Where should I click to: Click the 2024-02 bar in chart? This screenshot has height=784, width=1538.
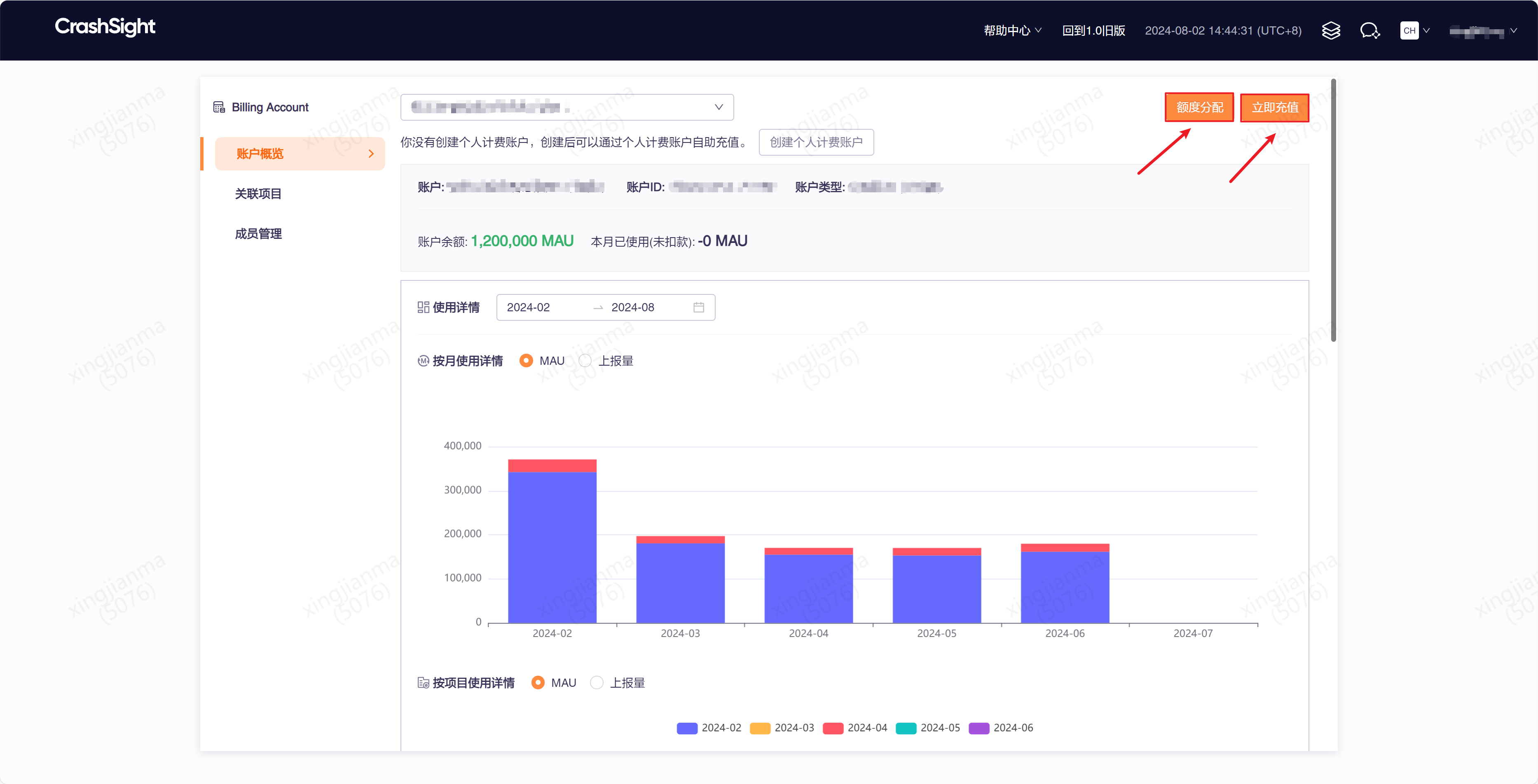coord(552,541)
